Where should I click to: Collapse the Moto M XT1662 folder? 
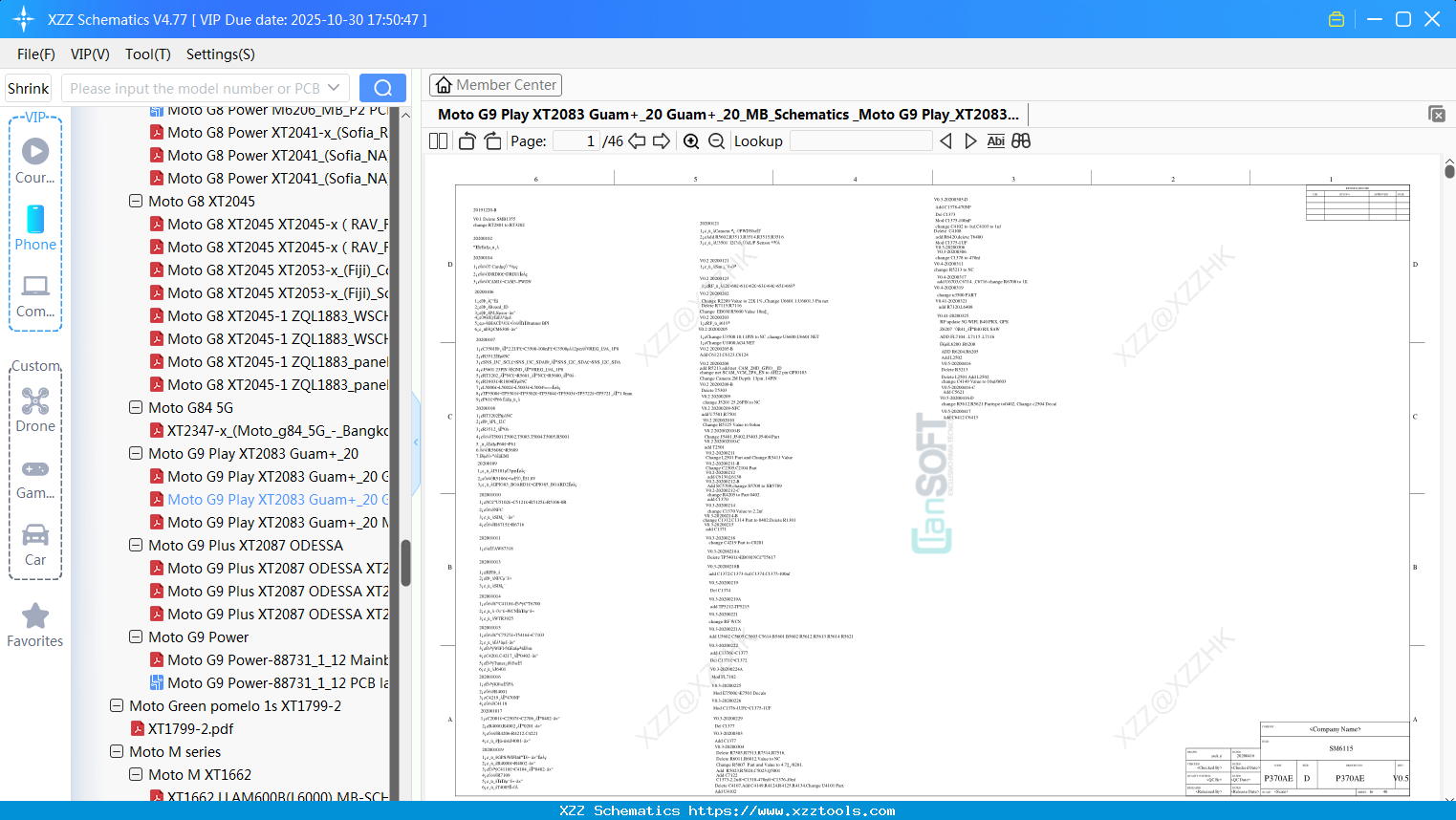[136, 774]
